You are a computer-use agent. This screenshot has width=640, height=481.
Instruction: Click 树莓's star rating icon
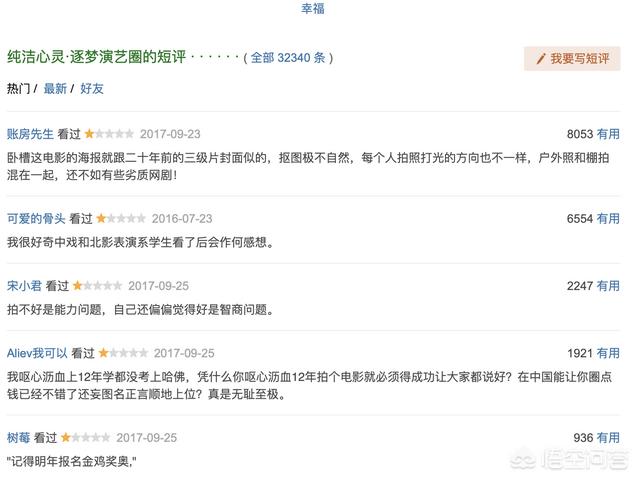pyautogui.click(x=85, y=438)
